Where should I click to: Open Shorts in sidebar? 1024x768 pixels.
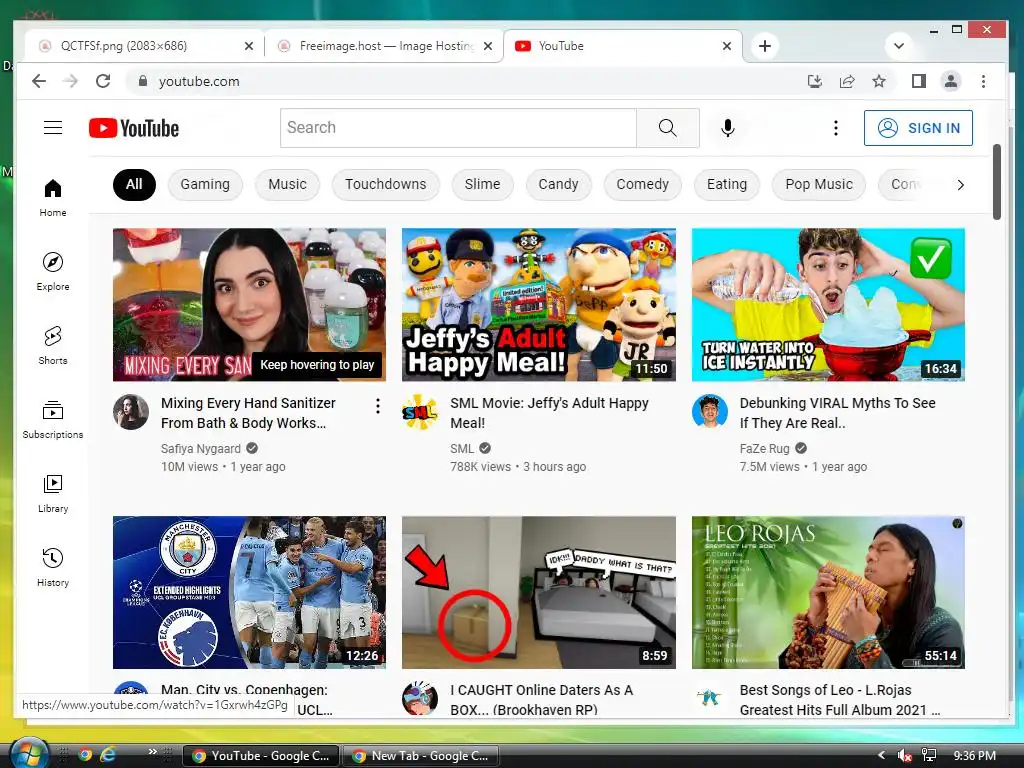pyautogui.click(x=53, y=345)
